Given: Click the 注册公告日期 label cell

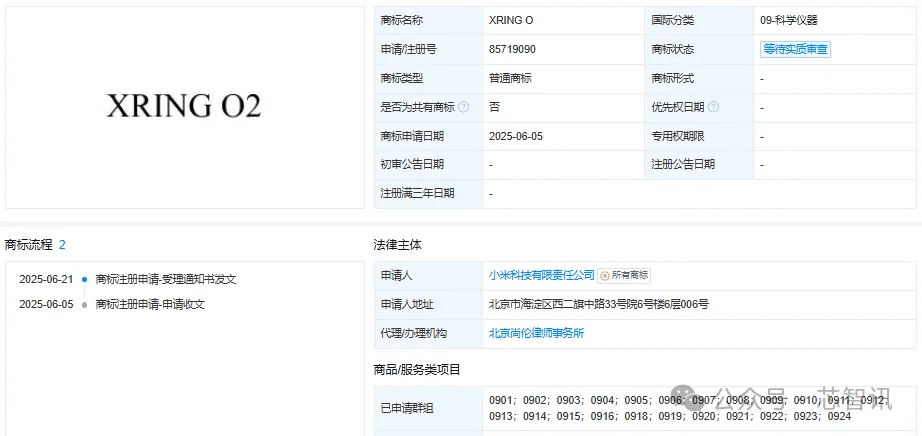Looking at the screenshot, I should tap(699, 165).
